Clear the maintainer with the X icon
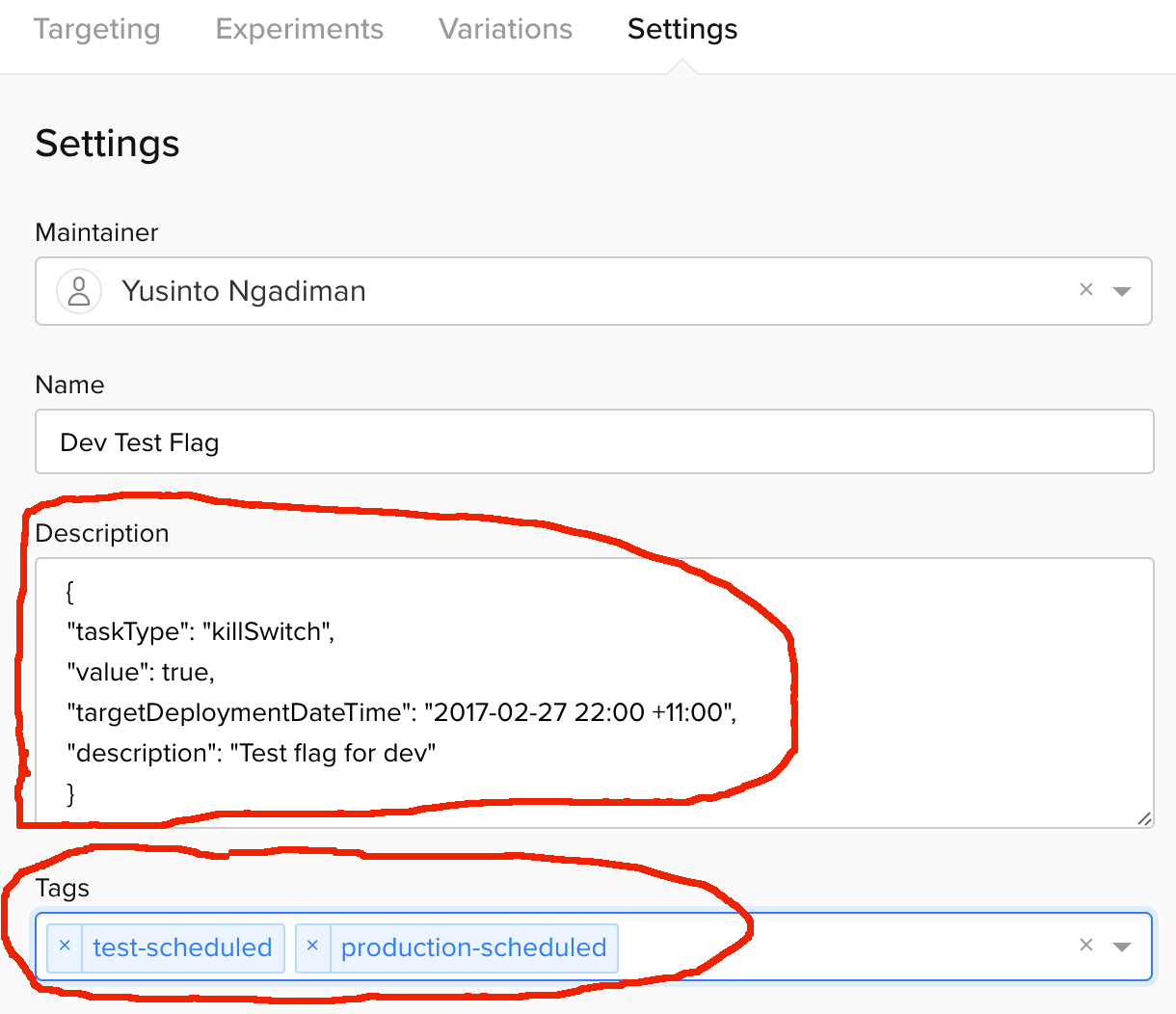 1086,290
